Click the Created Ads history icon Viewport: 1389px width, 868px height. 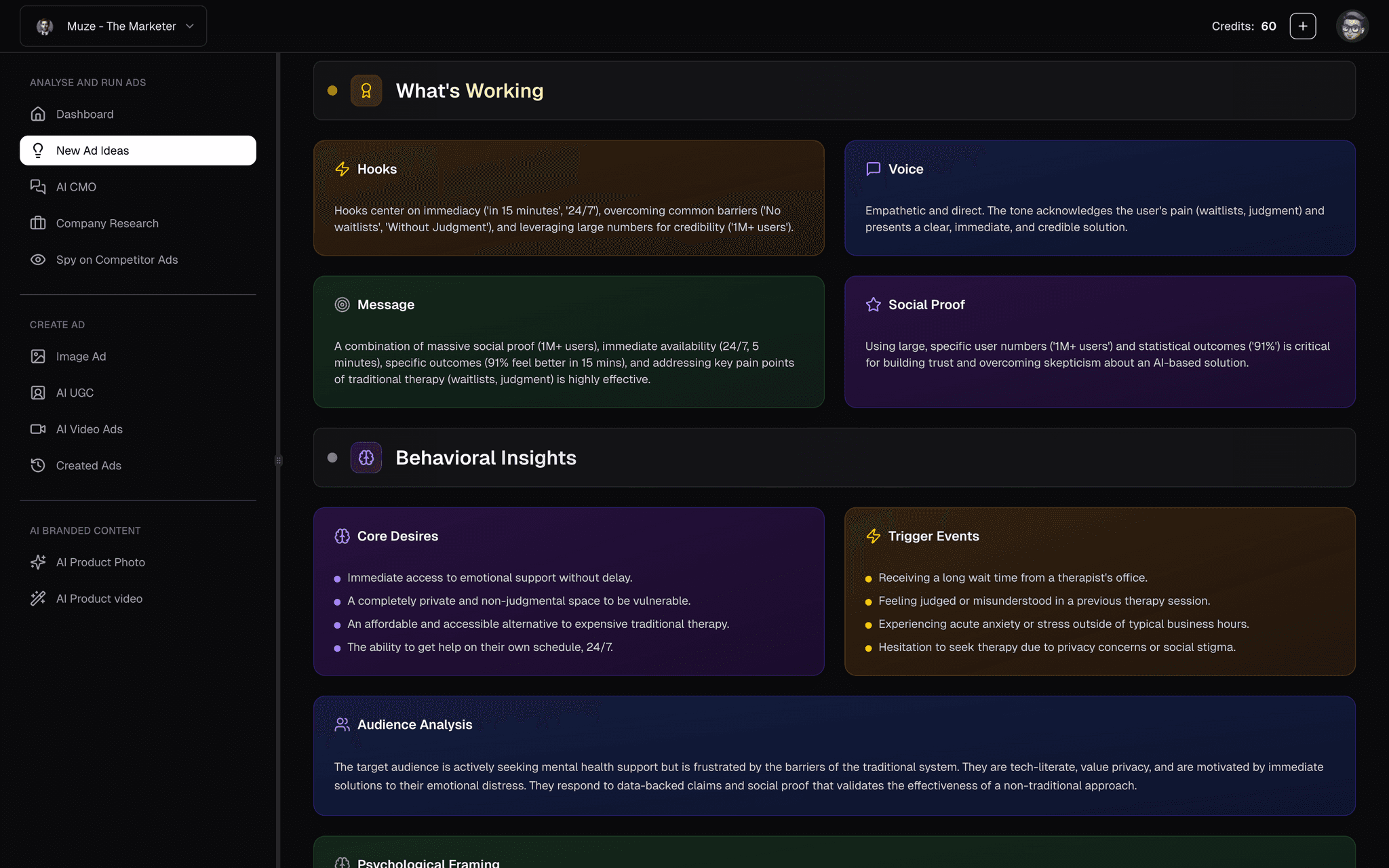pyautogui.click(x=38, y=465)
